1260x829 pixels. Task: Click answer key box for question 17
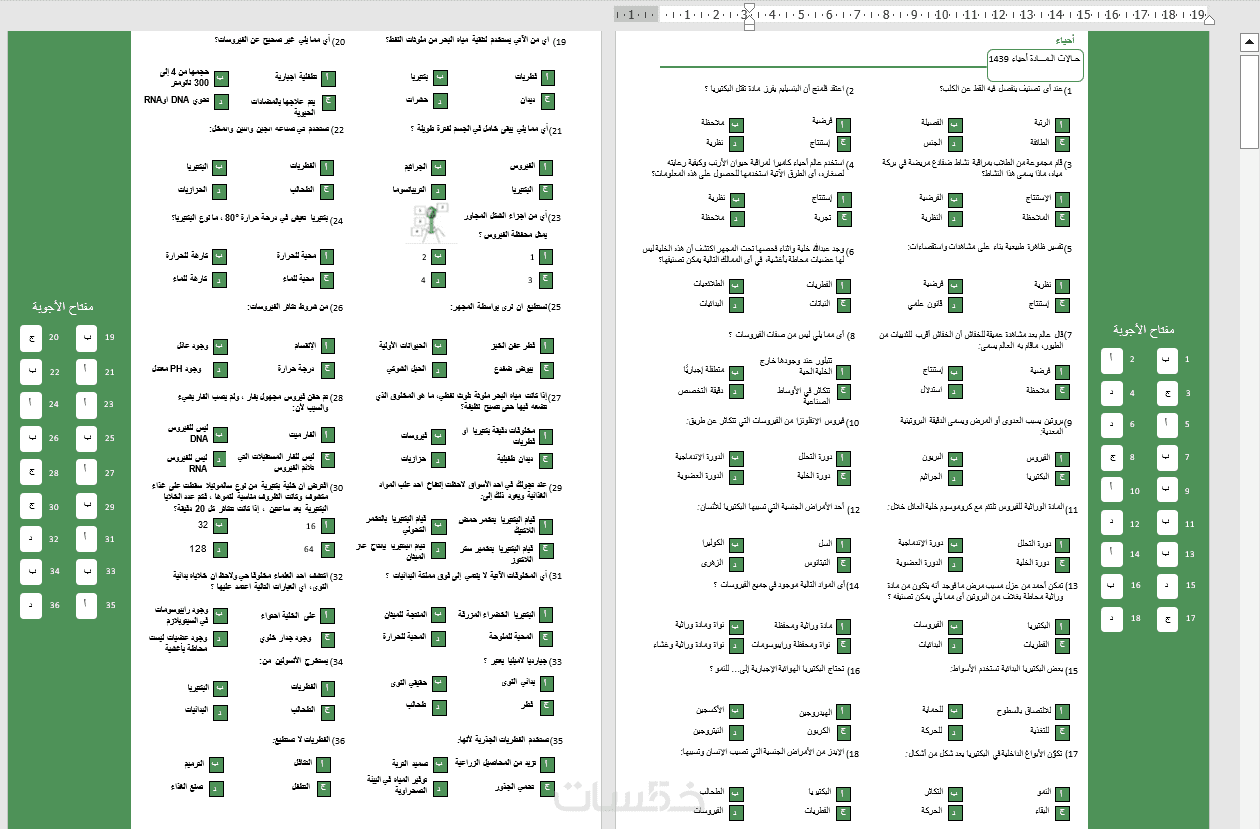[x=1167, y=619]
